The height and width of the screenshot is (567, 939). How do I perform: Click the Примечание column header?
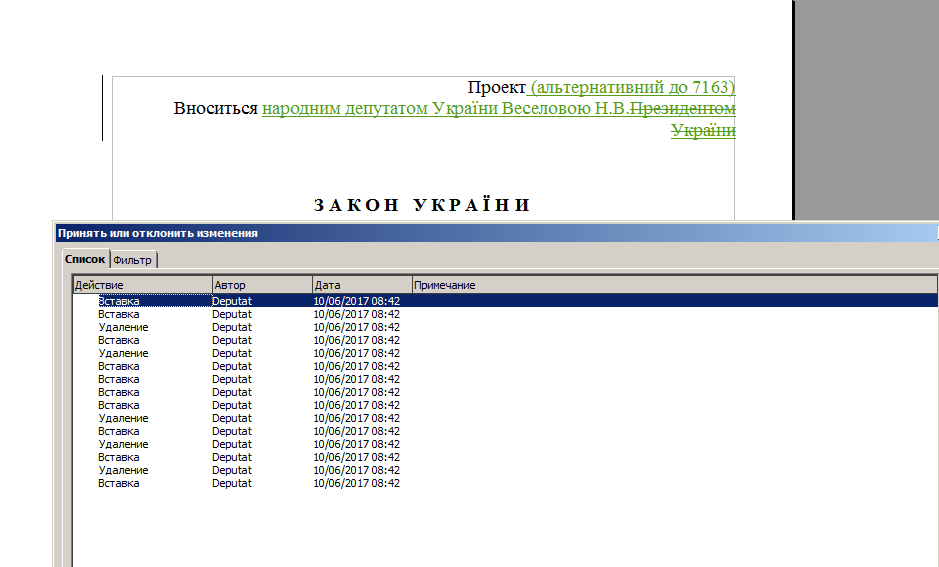(x=675, y=285)
